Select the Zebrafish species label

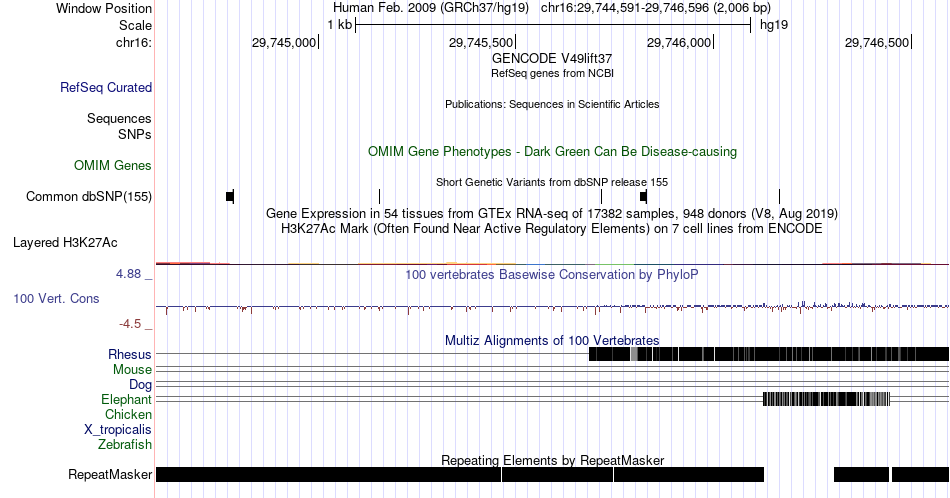tap(125, 444)
